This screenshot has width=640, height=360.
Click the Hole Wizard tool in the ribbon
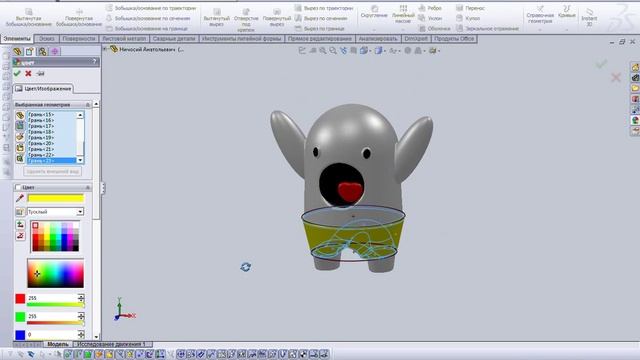click(246, 20)
